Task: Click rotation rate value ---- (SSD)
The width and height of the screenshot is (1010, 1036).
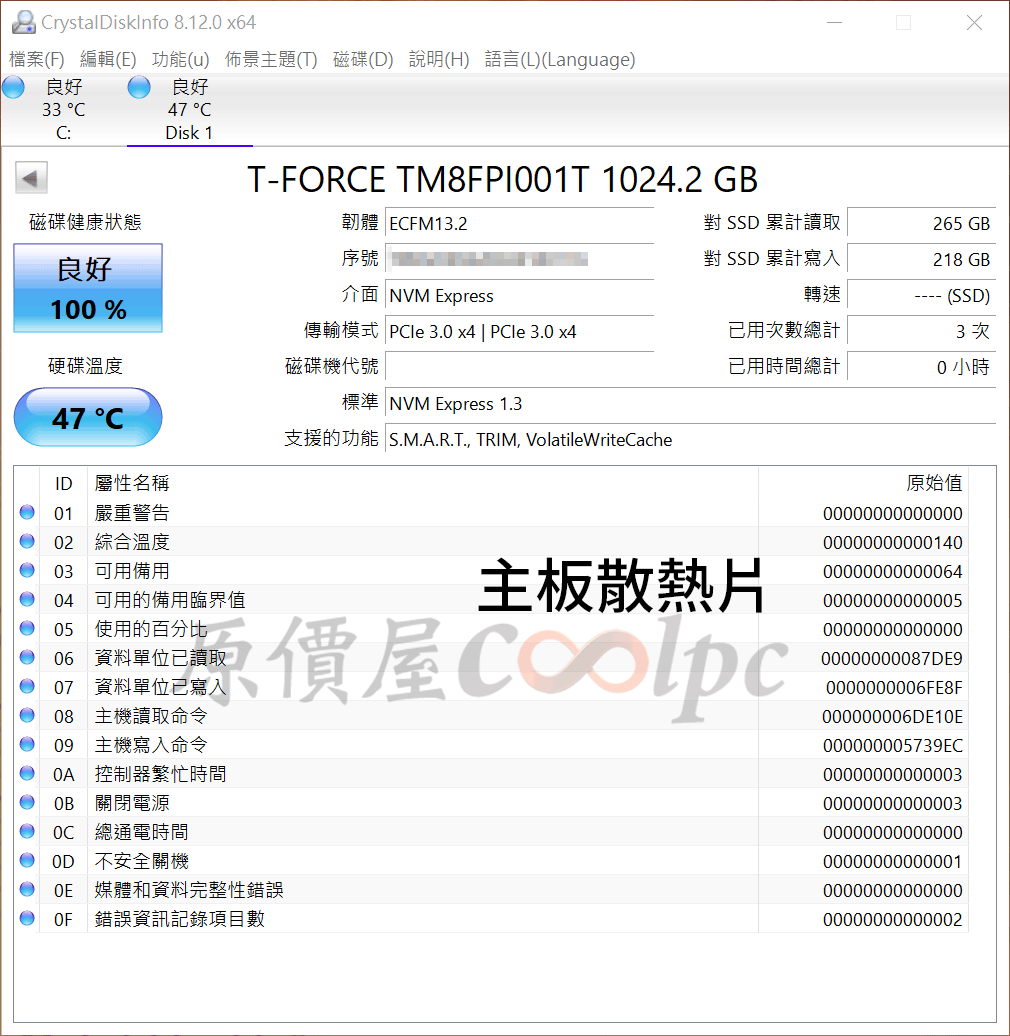Action: [x=921, y=295]
